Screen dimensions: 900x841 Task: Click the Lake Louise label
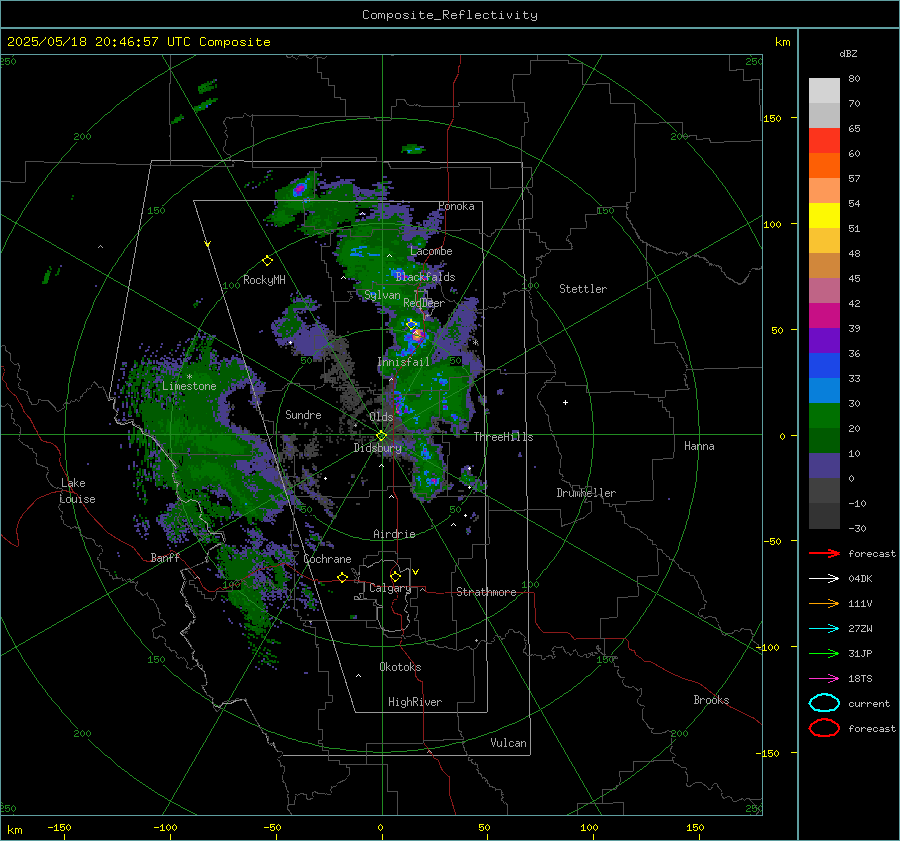(x=77, y=491)
